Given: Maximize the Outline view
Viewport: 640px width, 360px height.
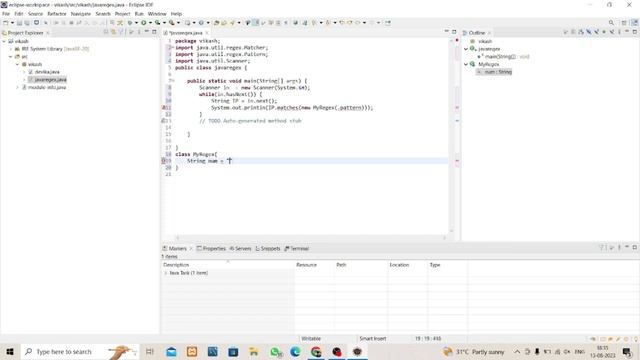Looking at the screenshot, I should tap(635, 32).
